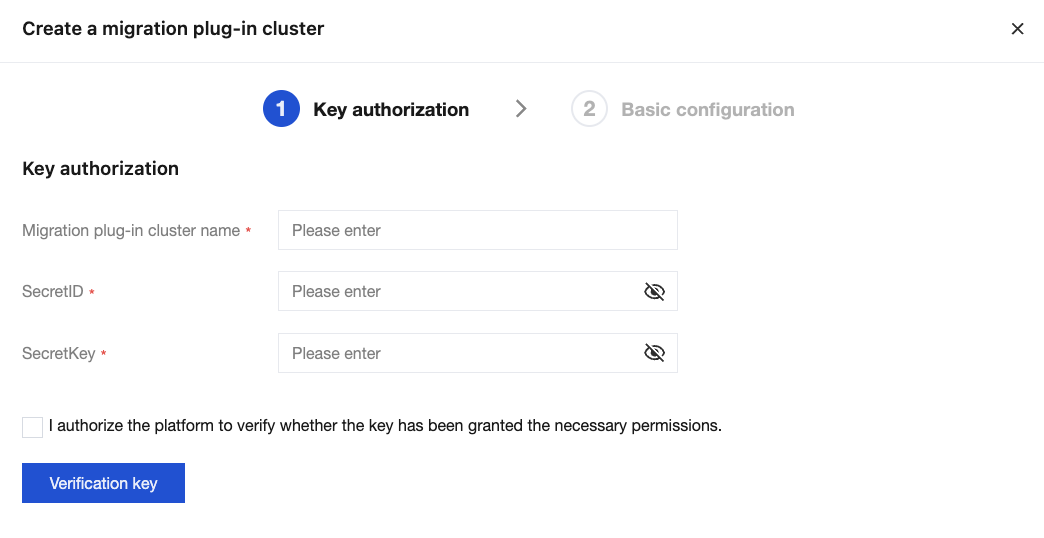This screenshot has width=1044, height=538.
Task: Click the authorization permission statement text
Action: tap(385, 426)
